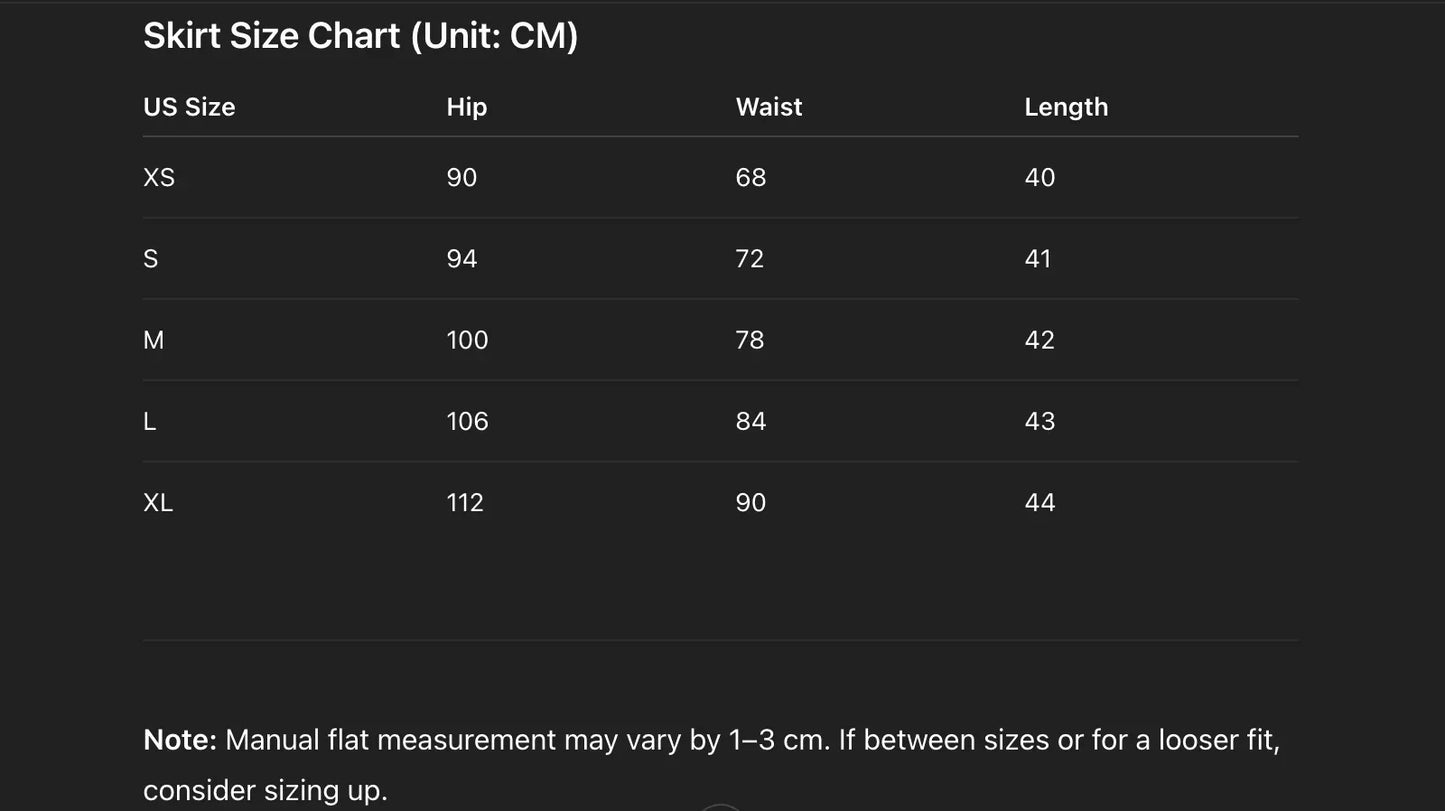Select the Length column header

[x=1065, y=107]
